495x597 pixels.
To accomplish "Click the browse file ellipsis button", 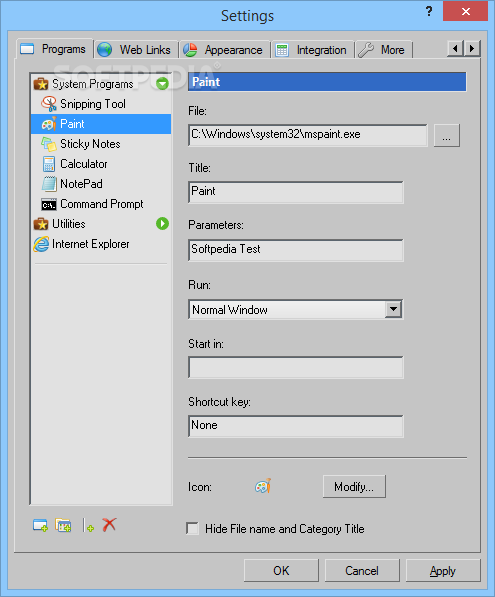I will [x=447, y=135].
